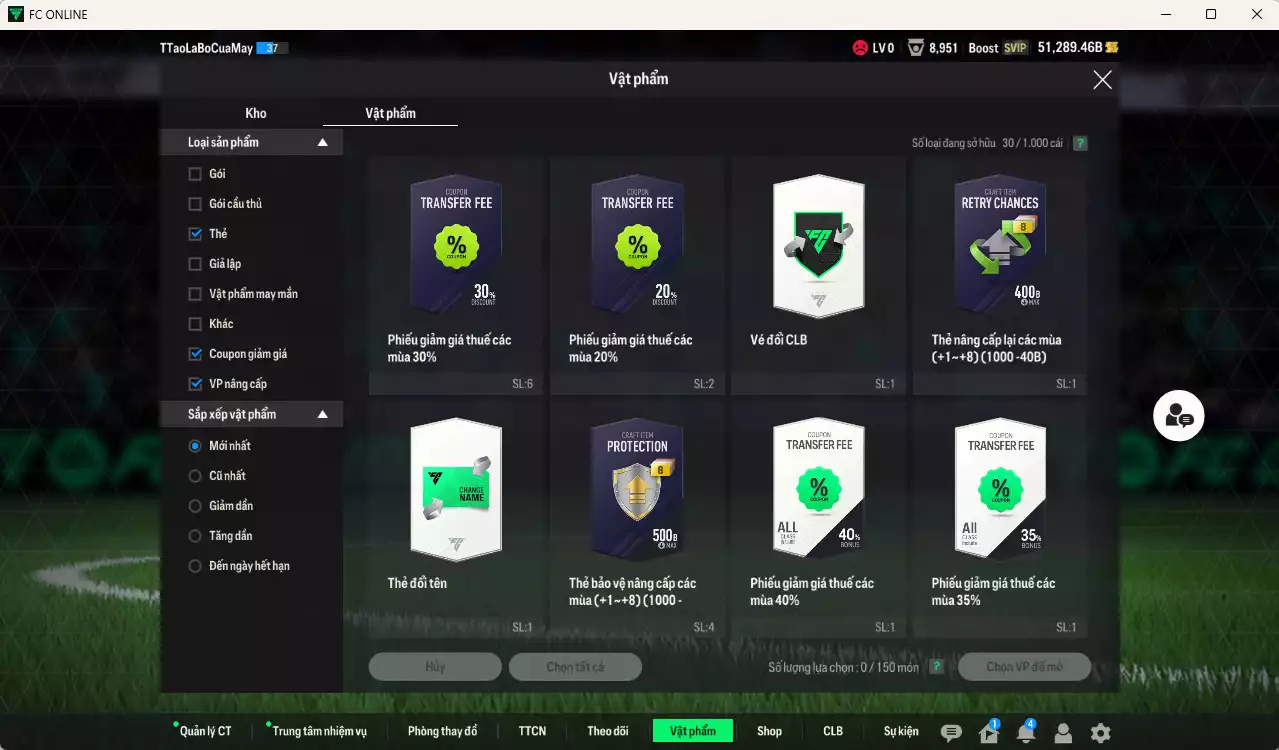Click the home icon with notification badge

coord(988,733)
